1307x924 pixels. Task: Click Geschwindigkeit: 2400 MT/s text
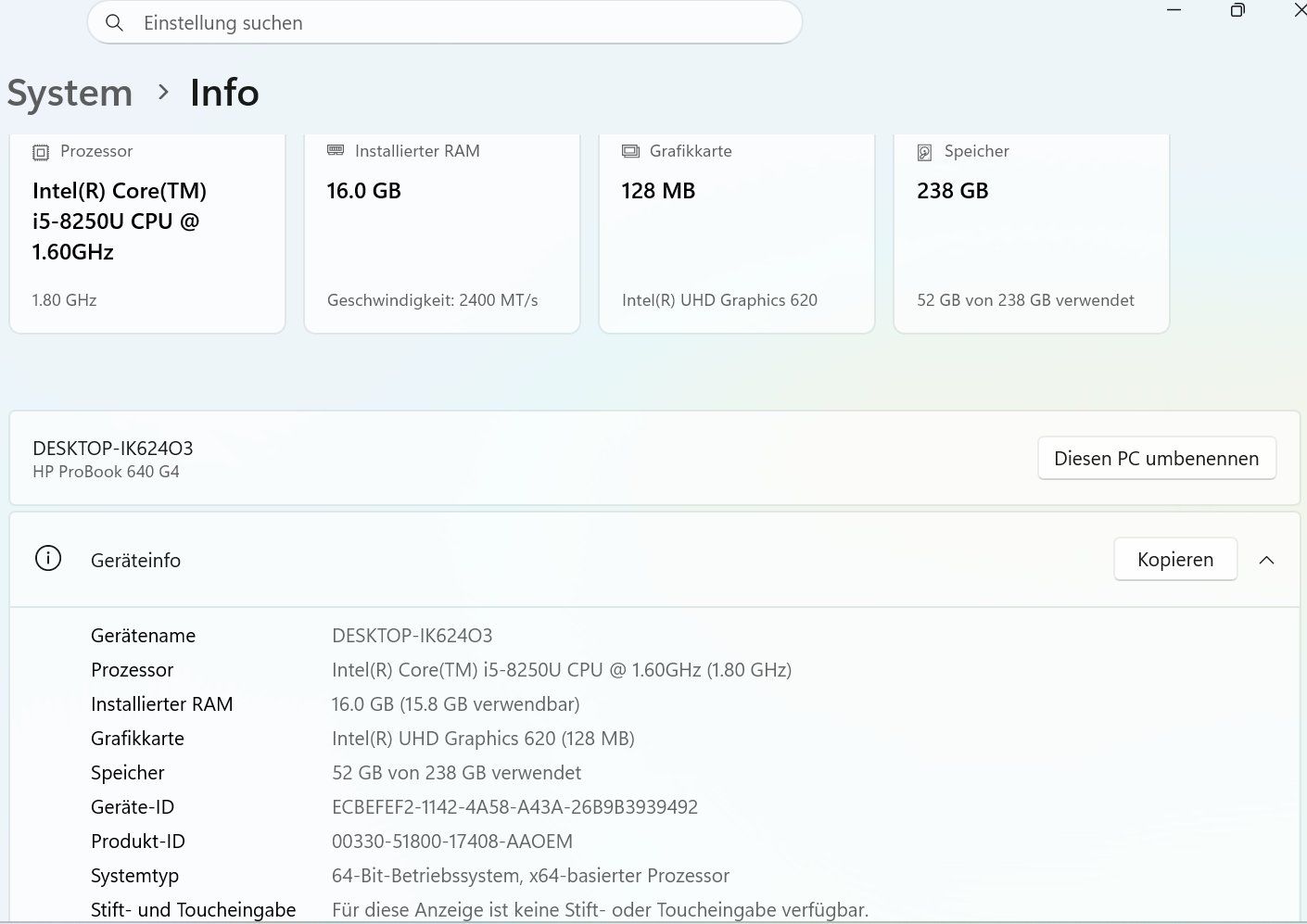point(433,300)
